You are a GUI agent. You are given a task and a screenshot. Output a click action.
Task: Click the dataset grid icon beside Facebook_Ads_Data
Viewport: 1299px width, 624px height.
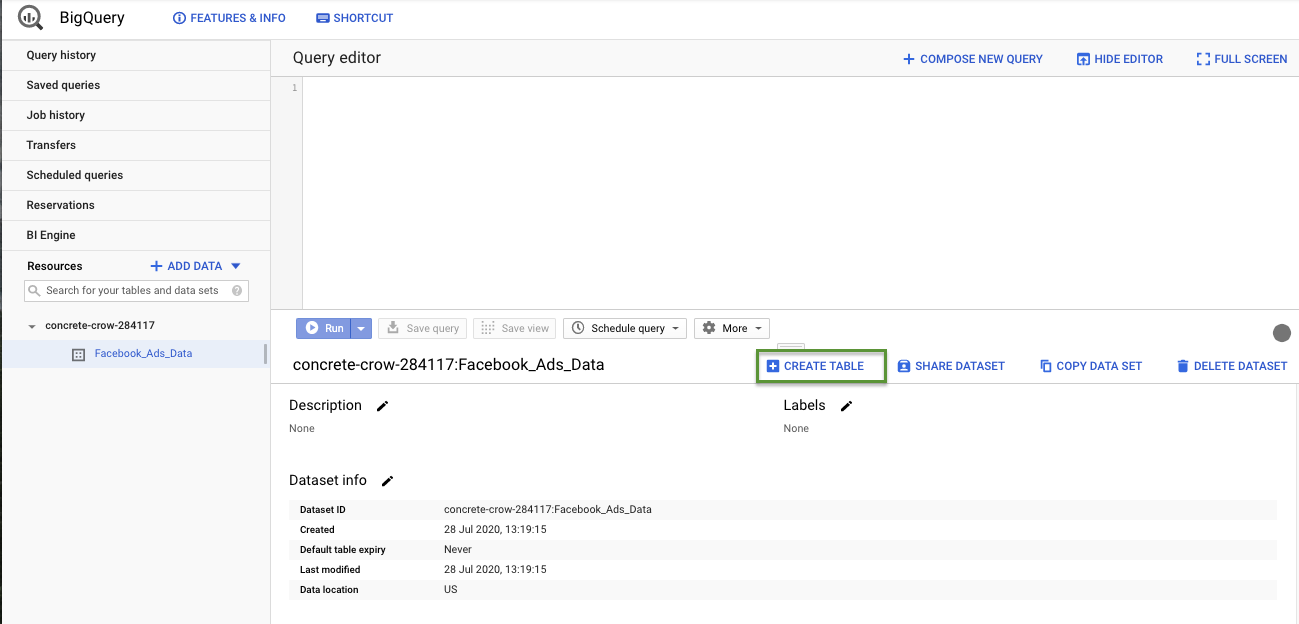point(79,354)
